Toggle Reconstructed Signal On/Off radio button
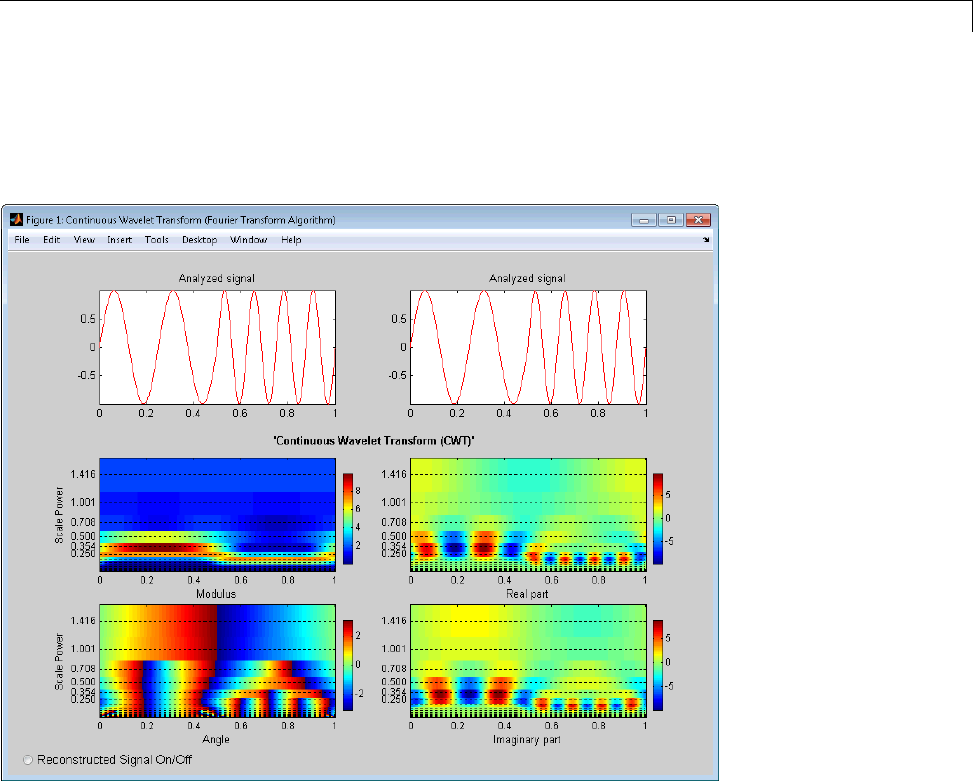 click(29, 760)
